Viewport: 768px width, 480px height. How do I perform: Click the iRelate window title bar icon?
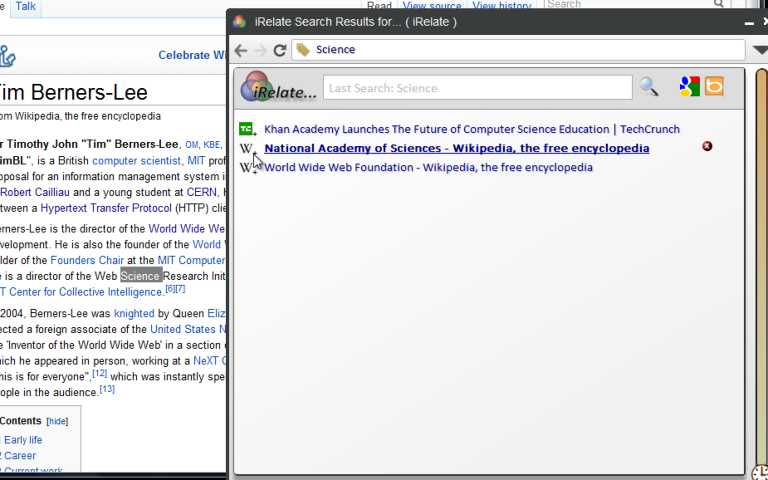click(240, 22)
